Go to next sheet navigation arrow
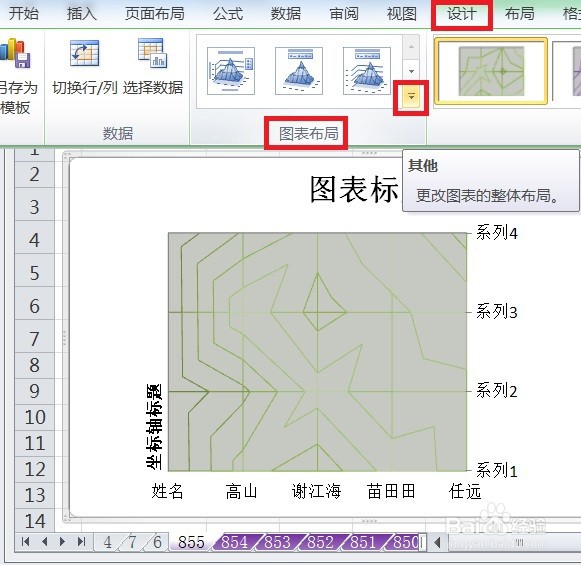 coord(62,542)
